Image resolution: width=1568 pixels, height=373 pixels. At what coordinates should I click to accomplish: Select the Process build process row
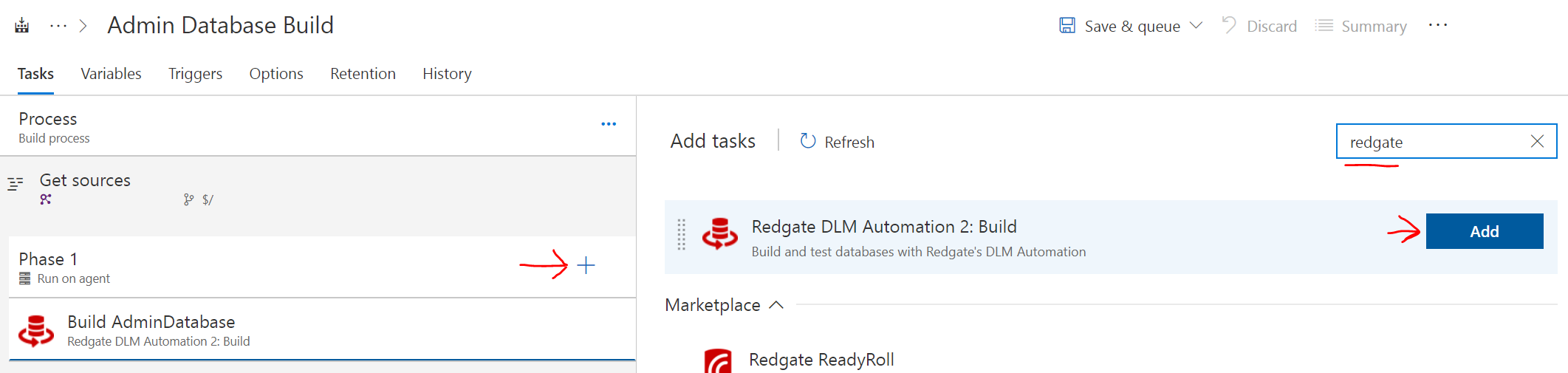point(318,126)
